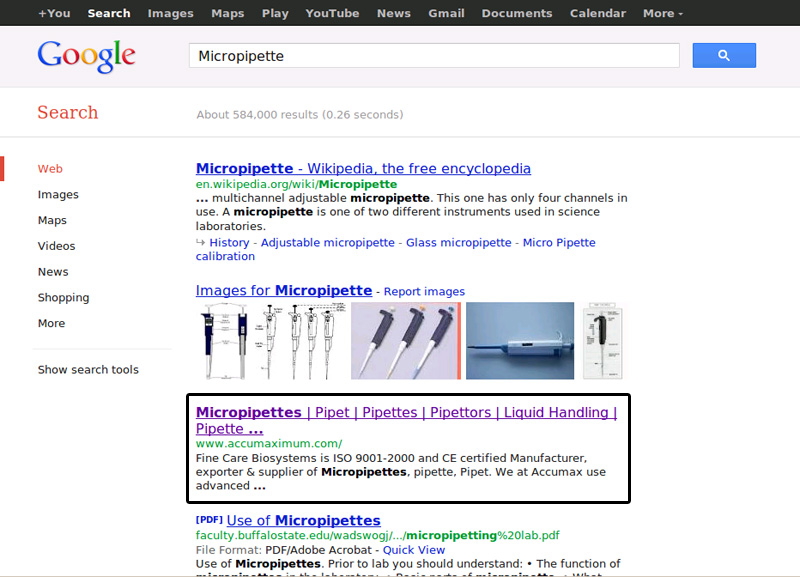Open the Micropipettes Pipet Pipettes accumaximum result
The width and height of the screenshot is (800, 577).
pos(406,420)
